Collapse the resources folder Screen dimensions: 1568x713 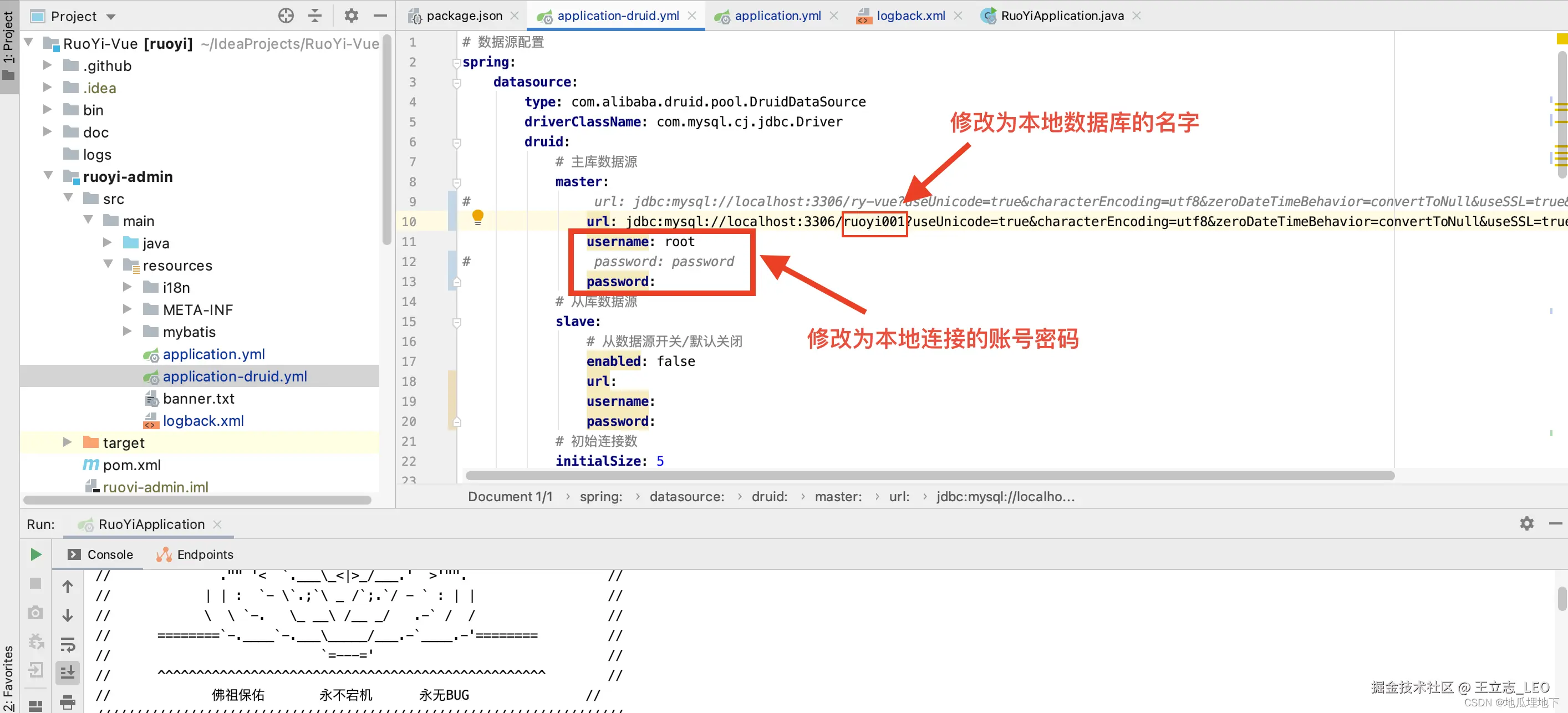pyautogui.click(x=108, y=265)
